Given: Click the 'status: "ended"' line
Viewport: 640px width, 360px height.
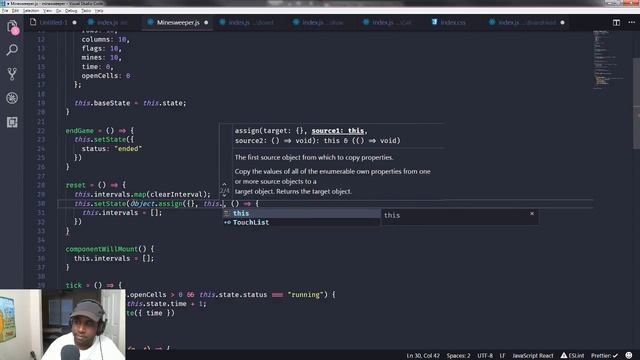Looking at the screenshot, I should click(x=111, y=149).
